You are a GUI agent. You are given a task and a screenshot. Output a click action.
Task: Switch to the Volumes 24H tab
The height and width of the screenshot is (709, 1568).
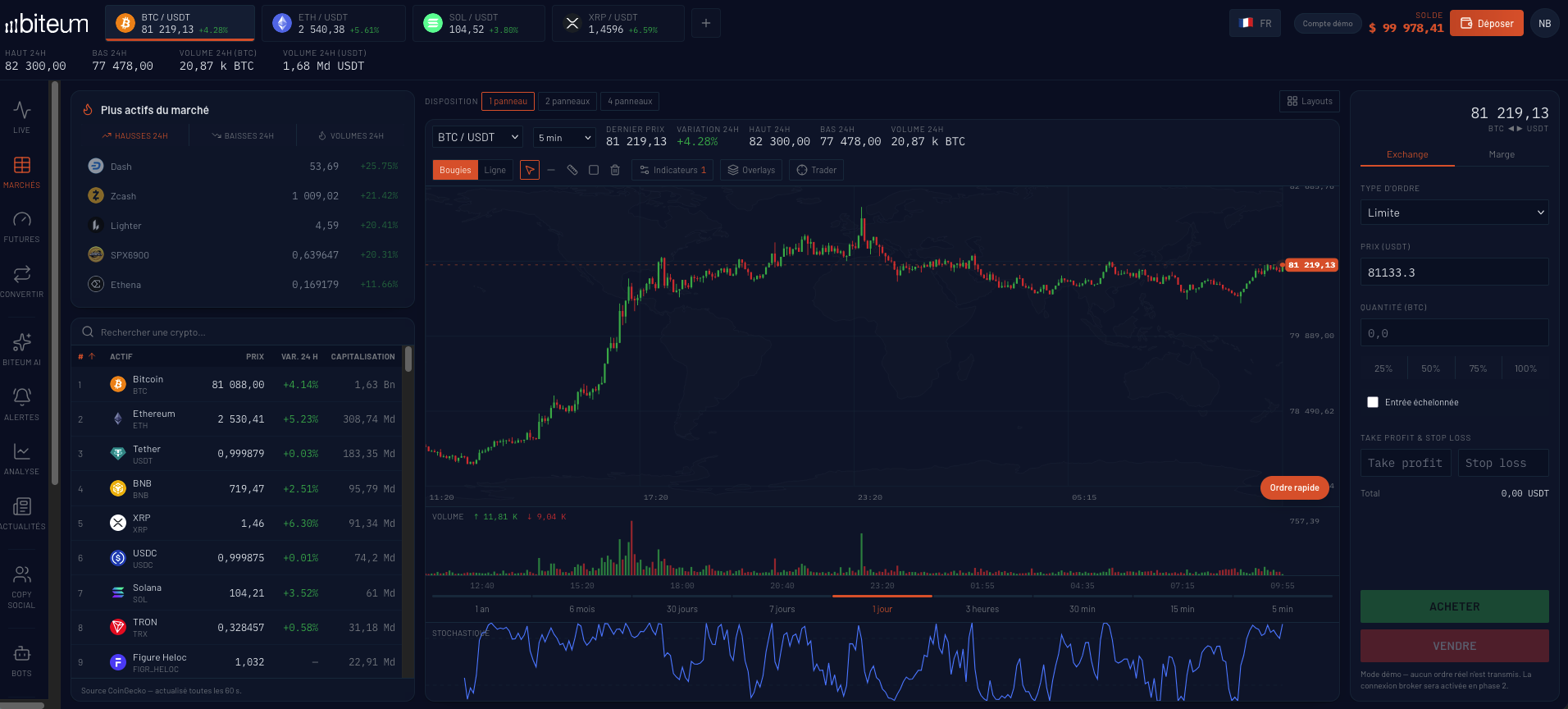pos(351,136)
